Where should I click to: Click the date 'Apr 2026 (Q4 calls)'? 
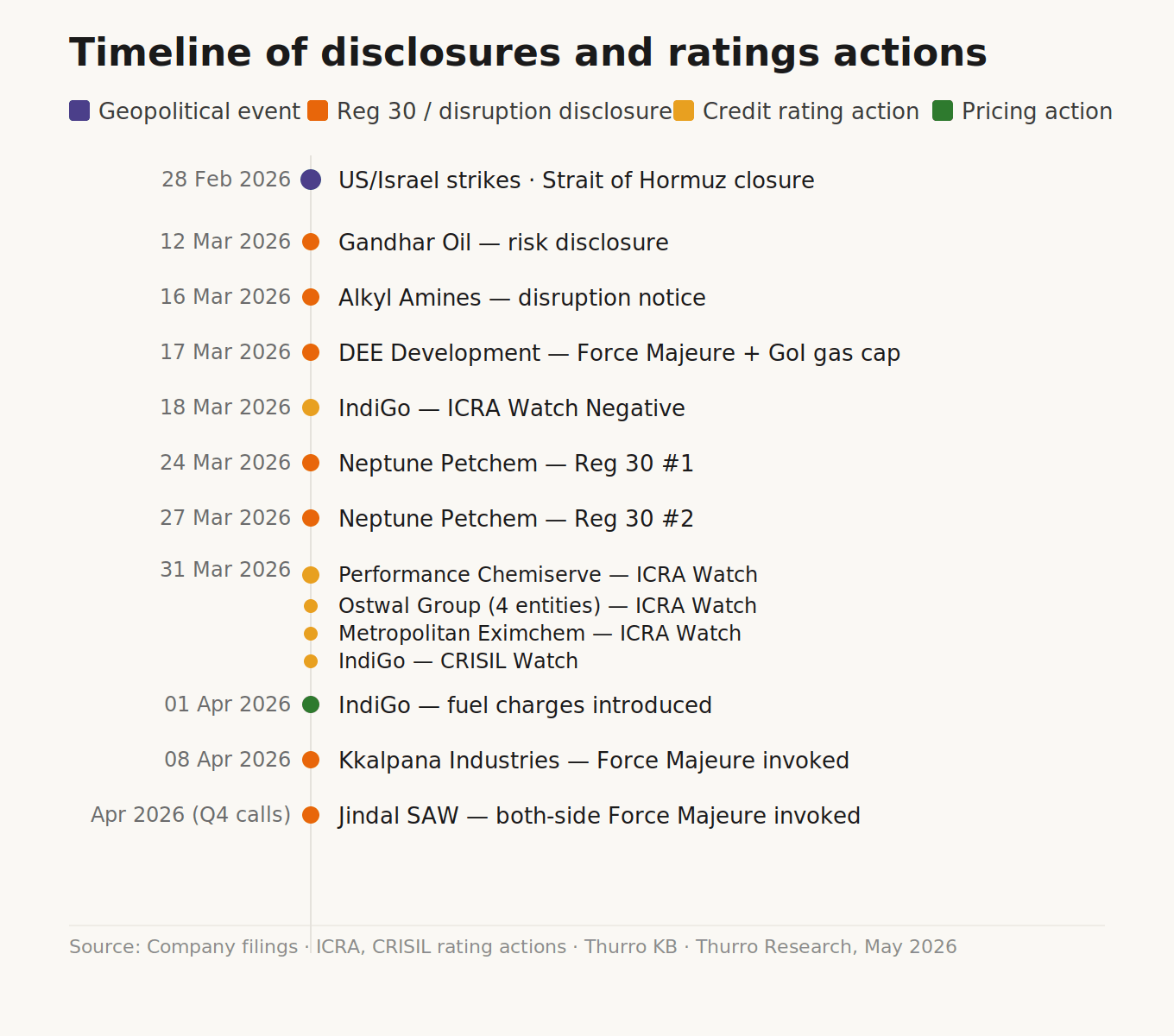pos(191,815)
